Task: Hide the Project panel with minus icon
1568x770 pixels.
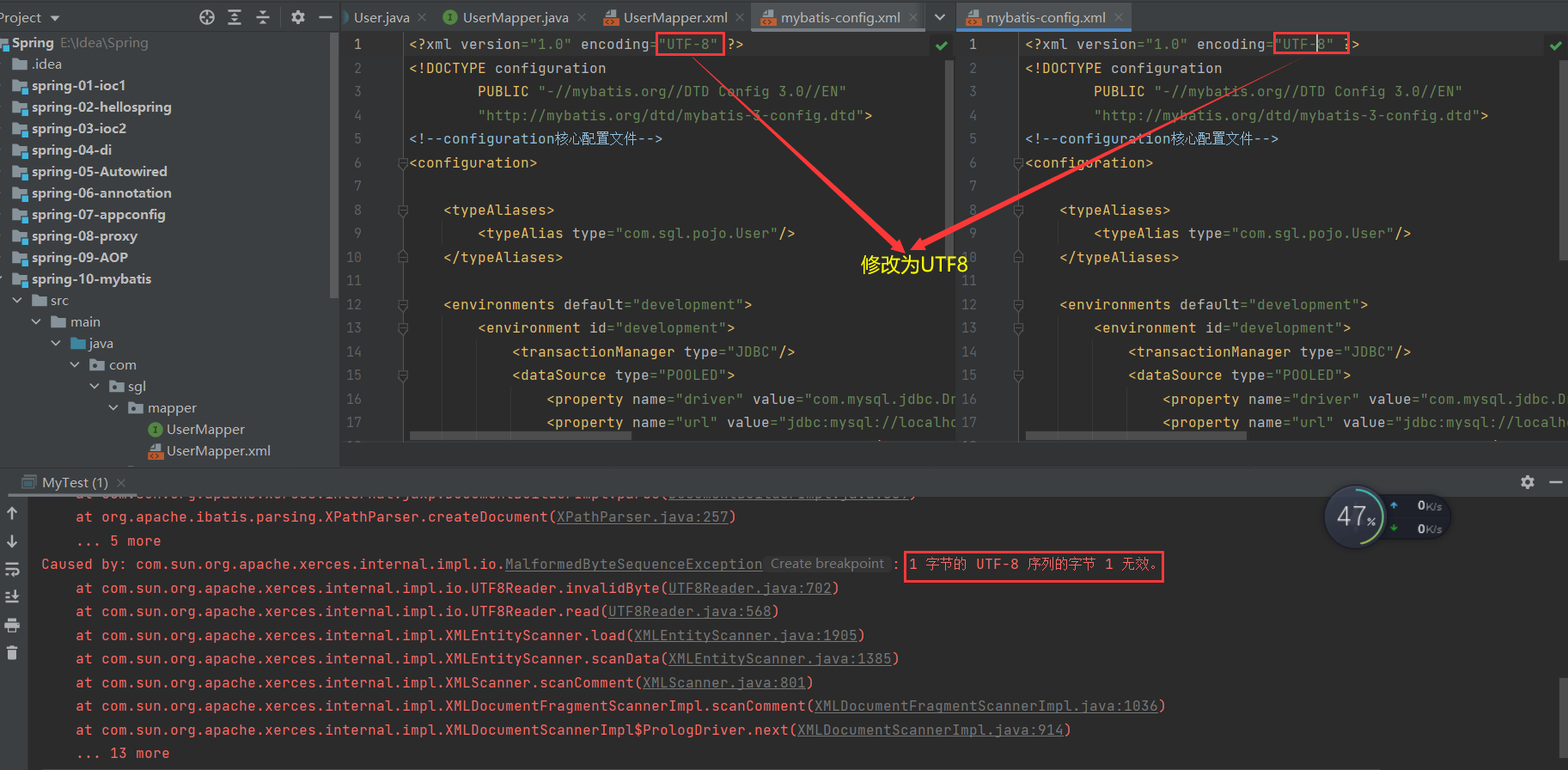Action: tap(325, 17)
